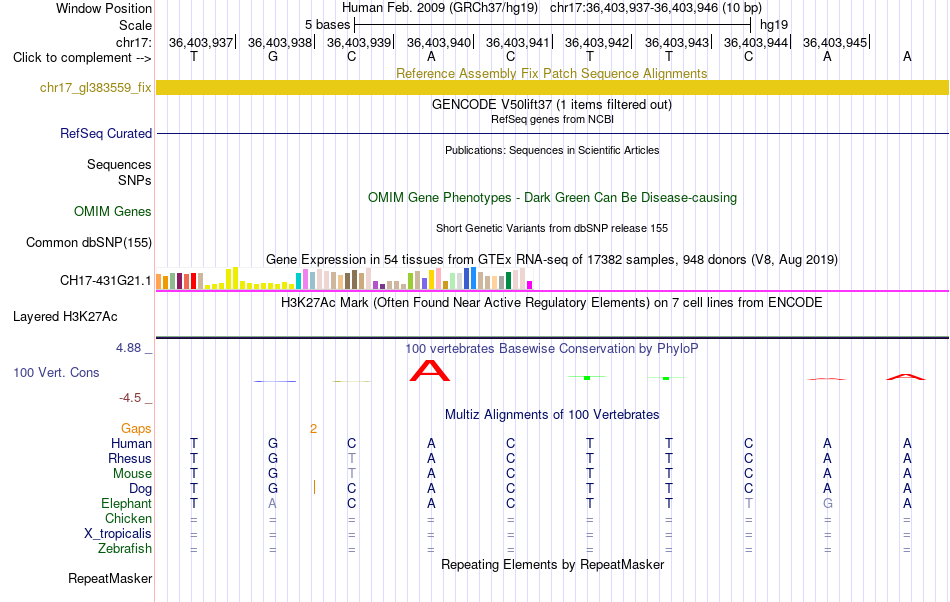Click the orange Gaps label
Screen dimensions: 950x602
pyautogui.click(x=136, y=428)
